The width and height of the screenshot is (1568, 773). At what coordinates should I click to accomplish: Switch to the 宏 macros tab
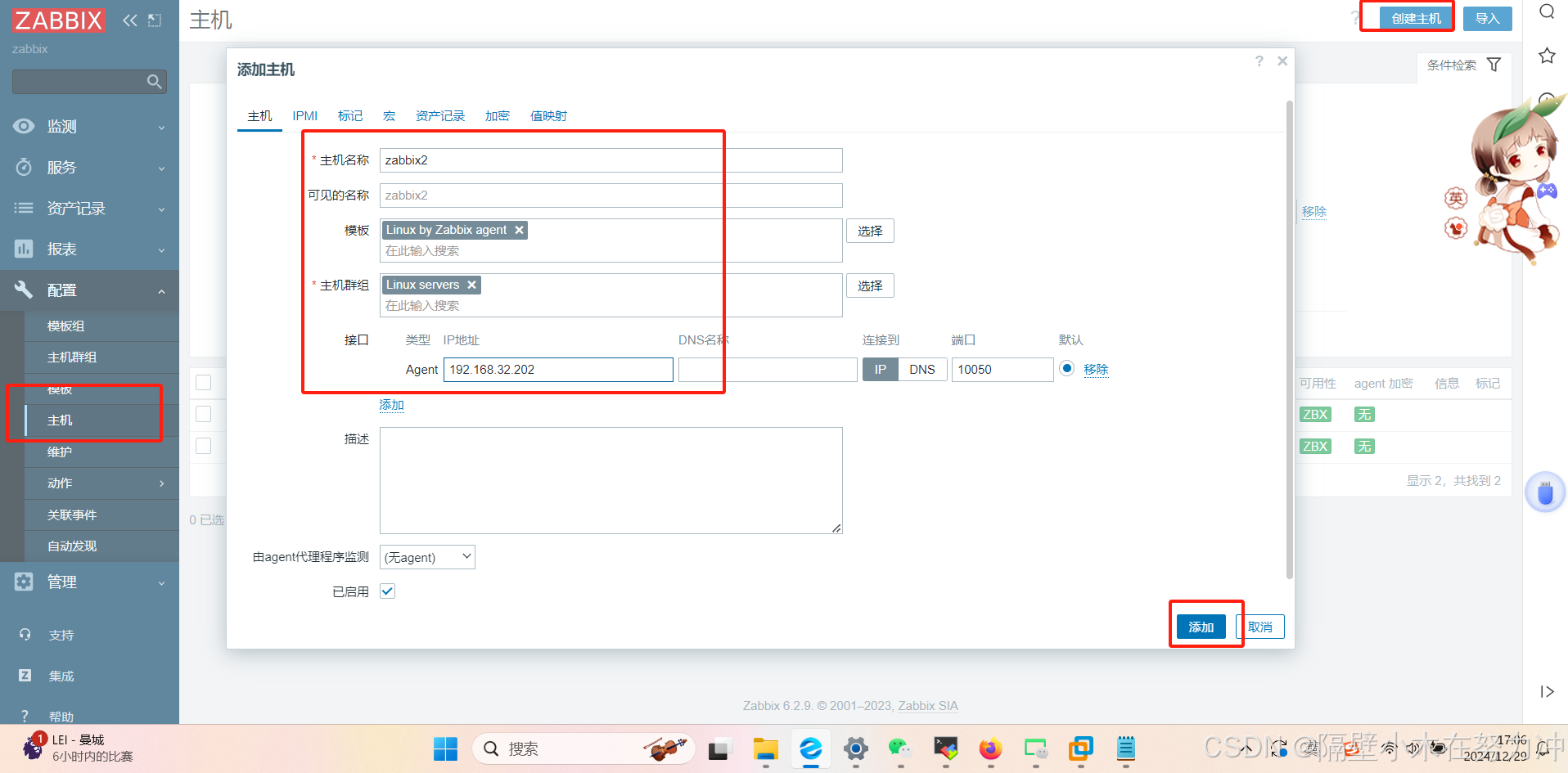(x=389, y=116)
